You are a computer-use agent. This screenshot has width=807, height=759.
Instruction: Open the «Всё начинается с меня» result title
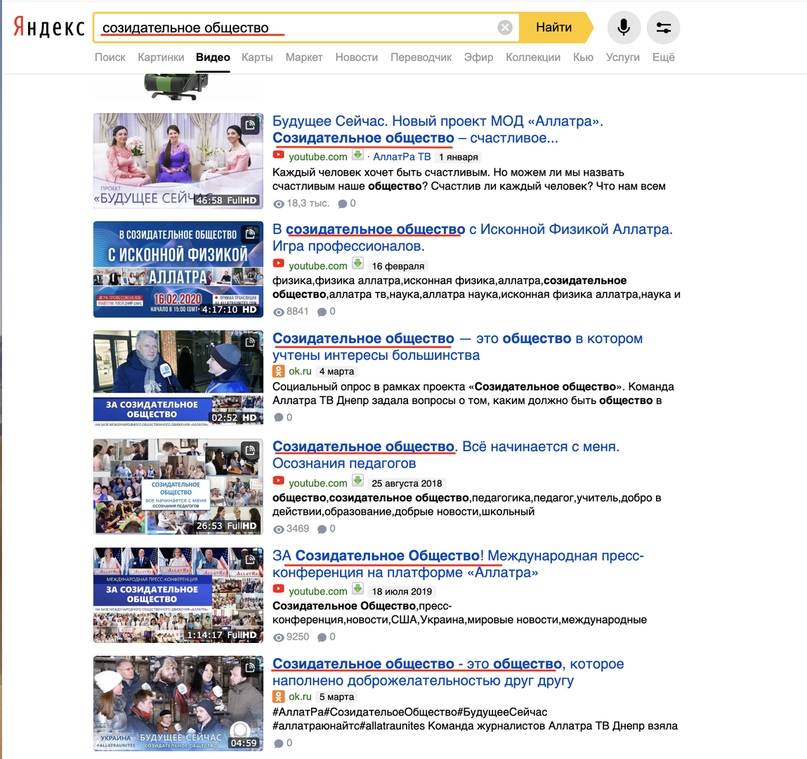(x=446, y=454)
